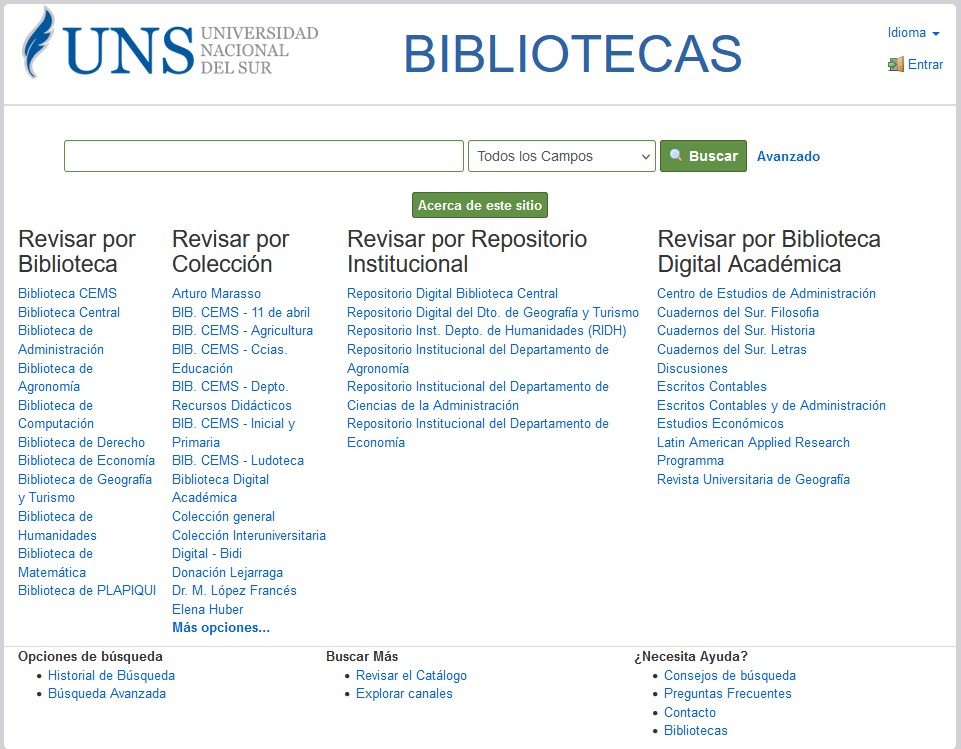This screenshot has width=961, height=749.
Task: Open Centro de Estudios de Administración
Action: pos(766,294)
